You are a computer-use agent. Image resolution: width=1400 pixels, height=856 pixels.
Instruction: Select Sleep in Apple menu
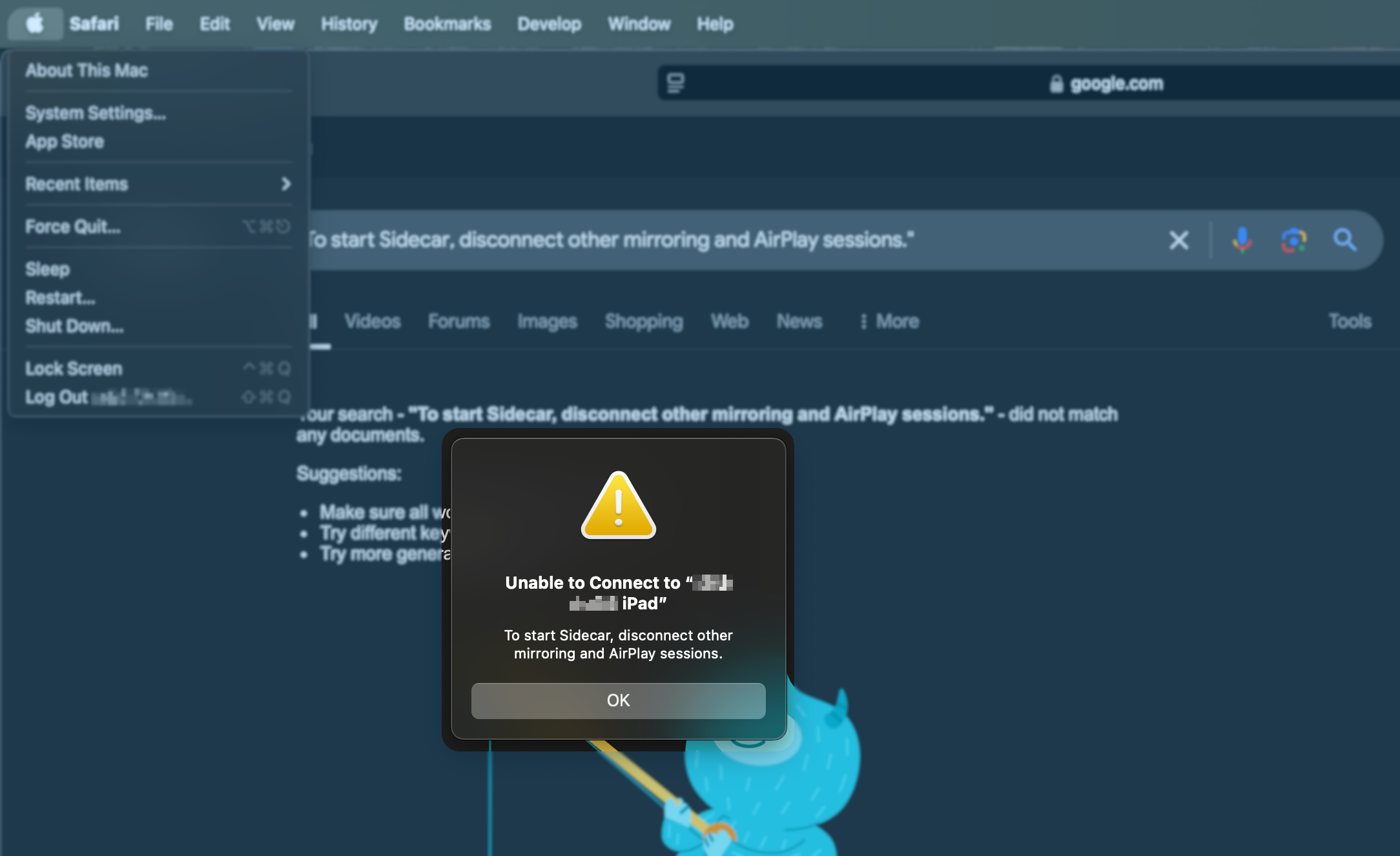[159, 269]
